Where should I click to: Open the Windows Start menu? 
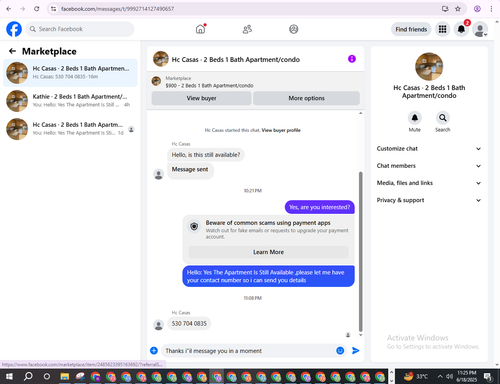9,376
